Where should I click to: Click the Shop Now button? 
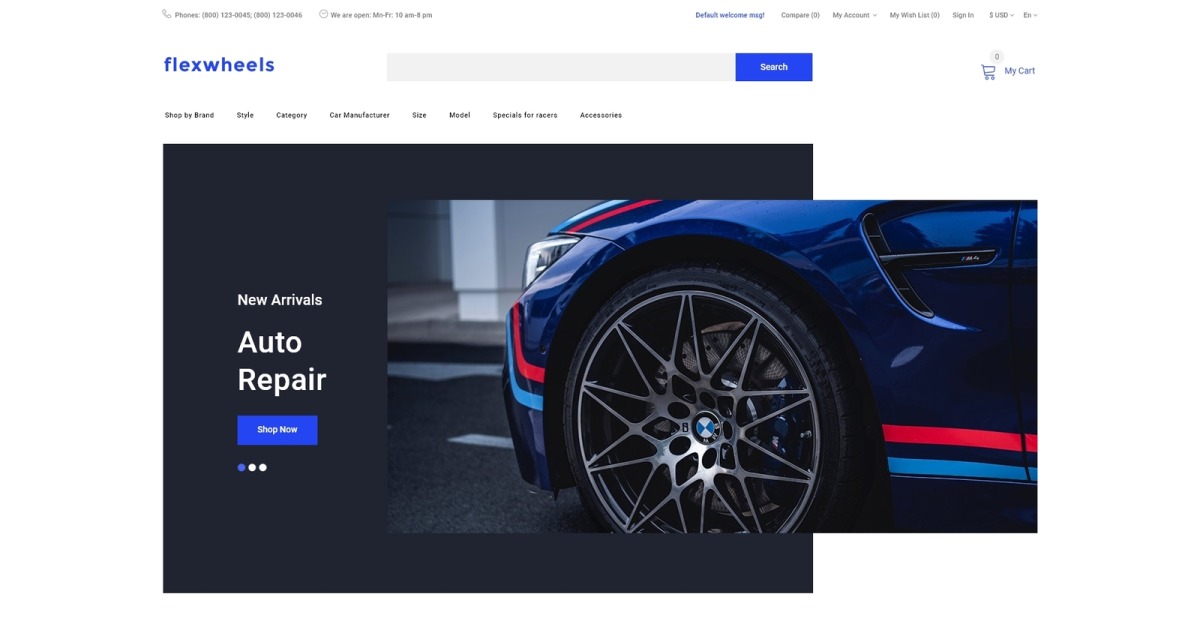pyautogui.click(x=277, y=430)
